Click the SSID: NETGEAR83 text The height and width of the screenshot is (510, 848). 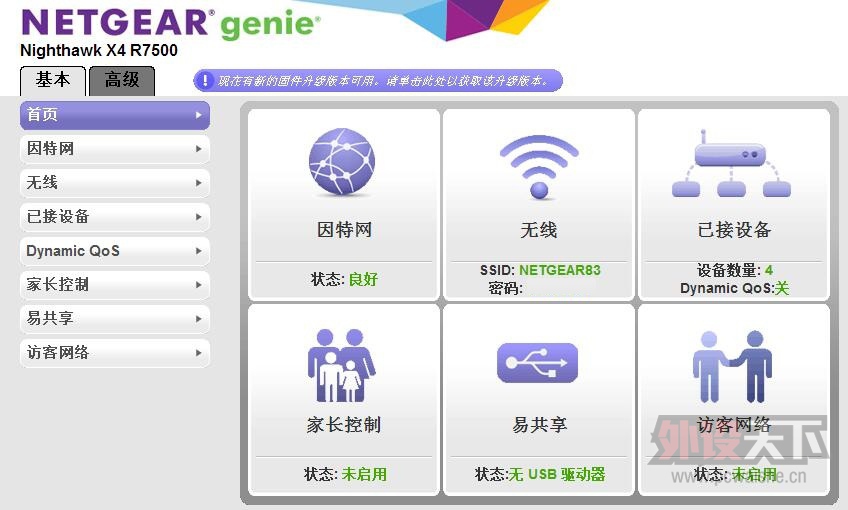(x=540, y=270)
